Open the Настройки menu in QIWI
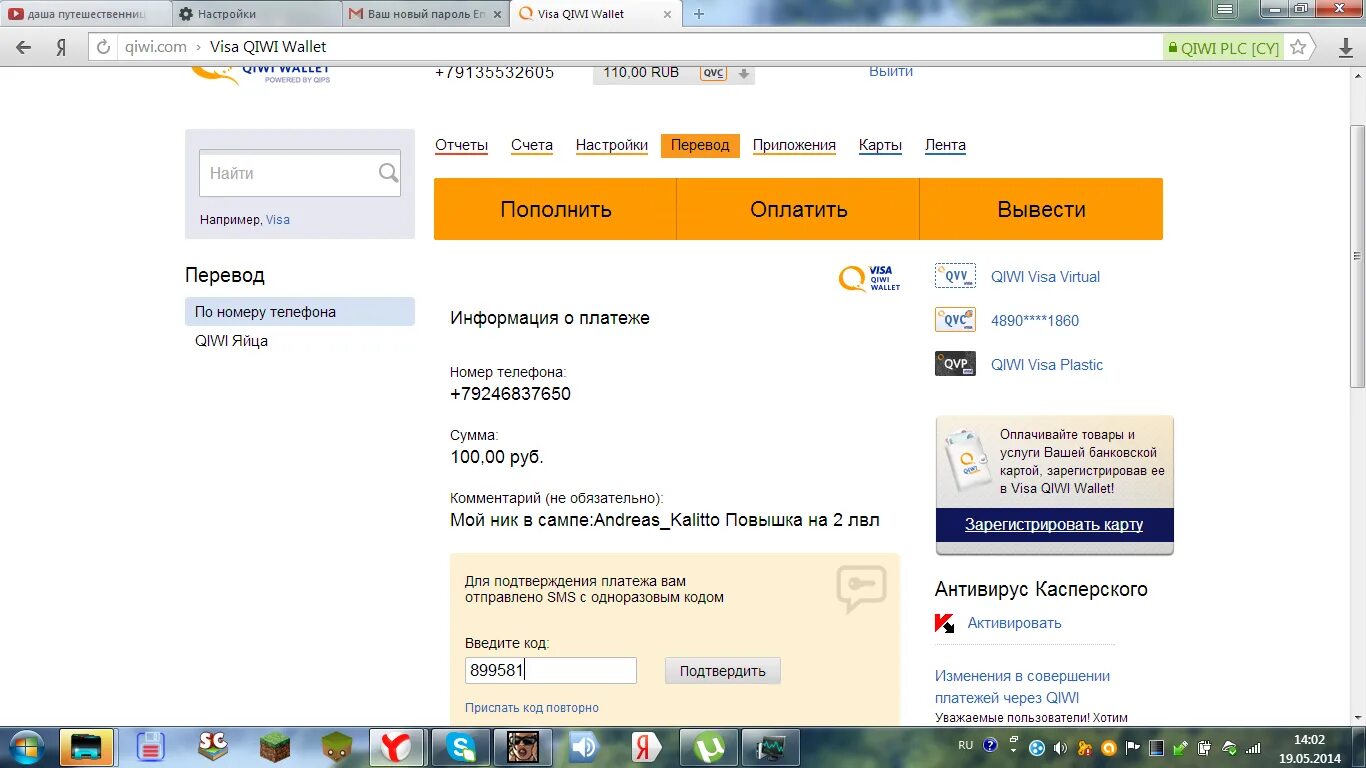1366x768 pixels. point(612,145)
